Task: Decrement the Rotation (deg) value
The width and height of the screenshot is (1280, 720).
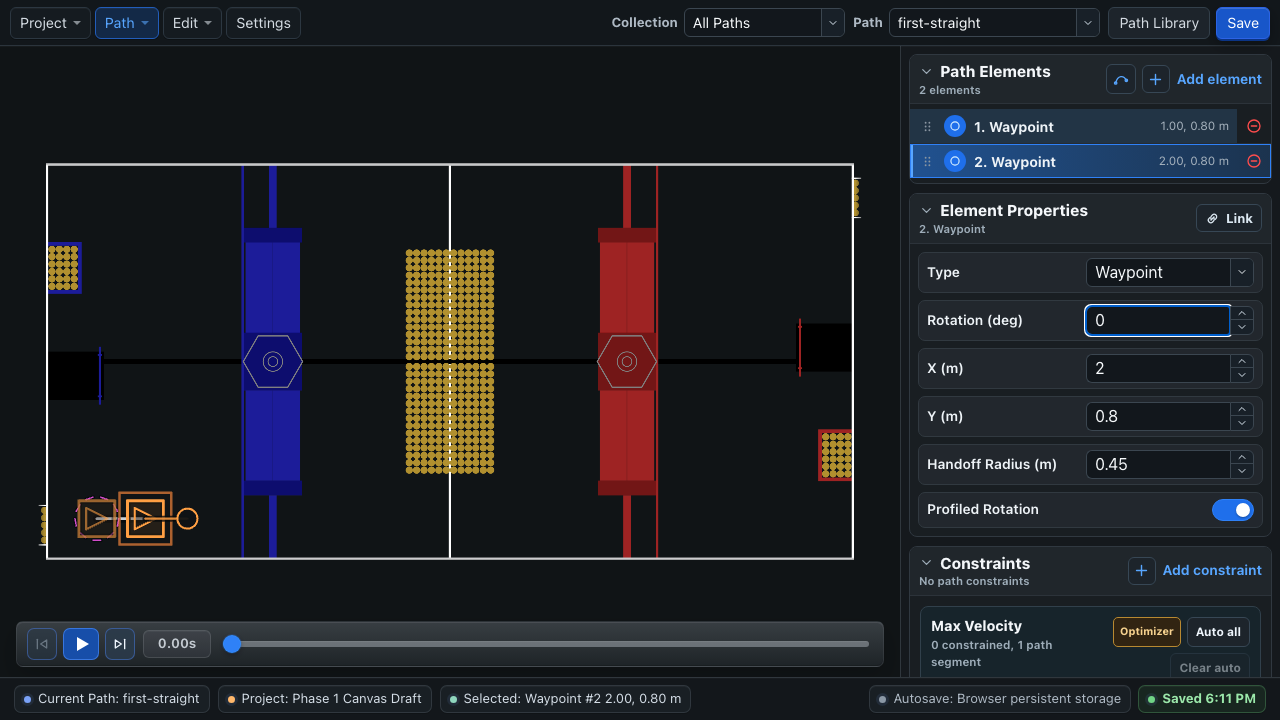Action: tap(1242, 327)
